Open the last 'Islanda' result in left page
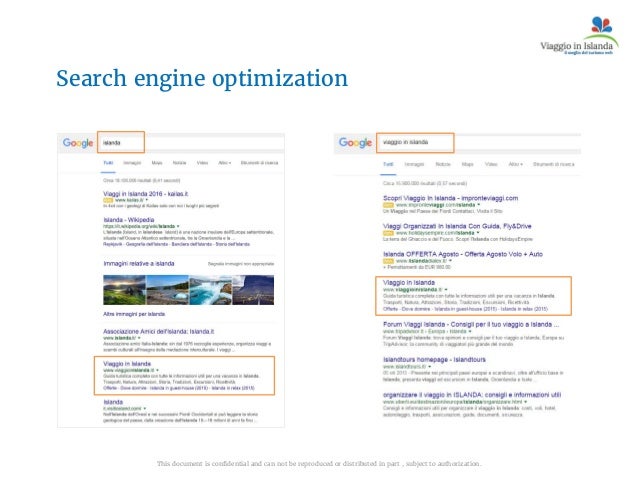This screenshot has width=638, height=479. [113, 402]
